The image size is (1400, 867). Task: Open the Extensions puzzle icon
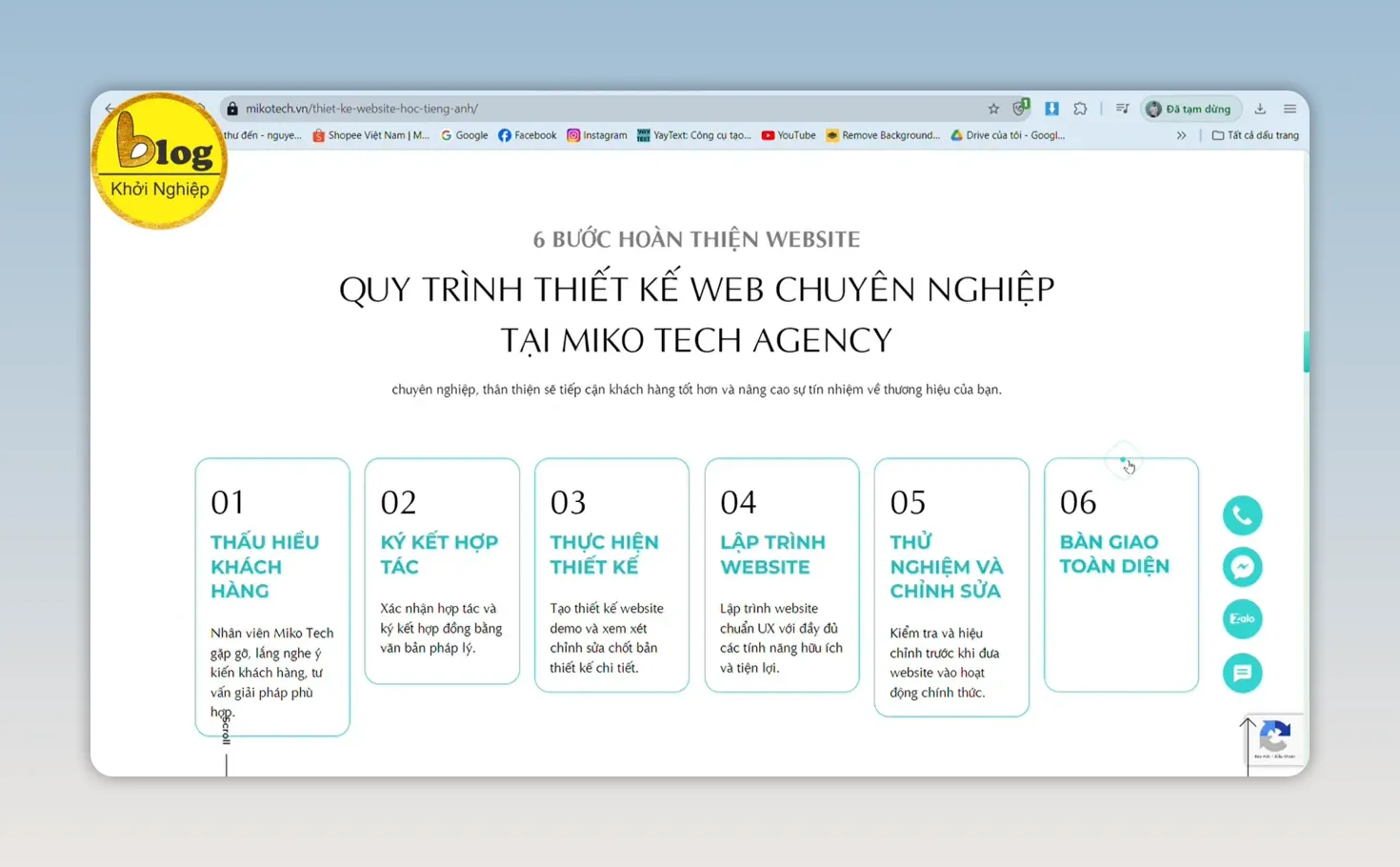point(1080,109)
